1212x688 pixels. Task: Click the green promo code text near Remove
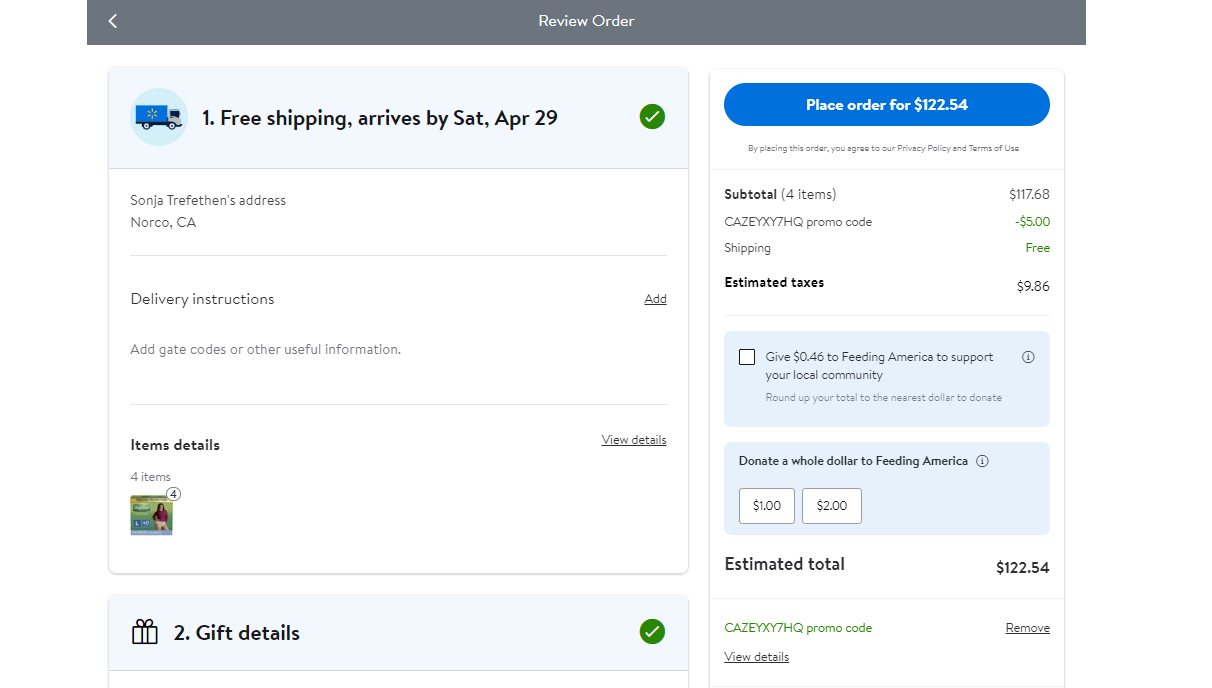(x=798, y=628)
